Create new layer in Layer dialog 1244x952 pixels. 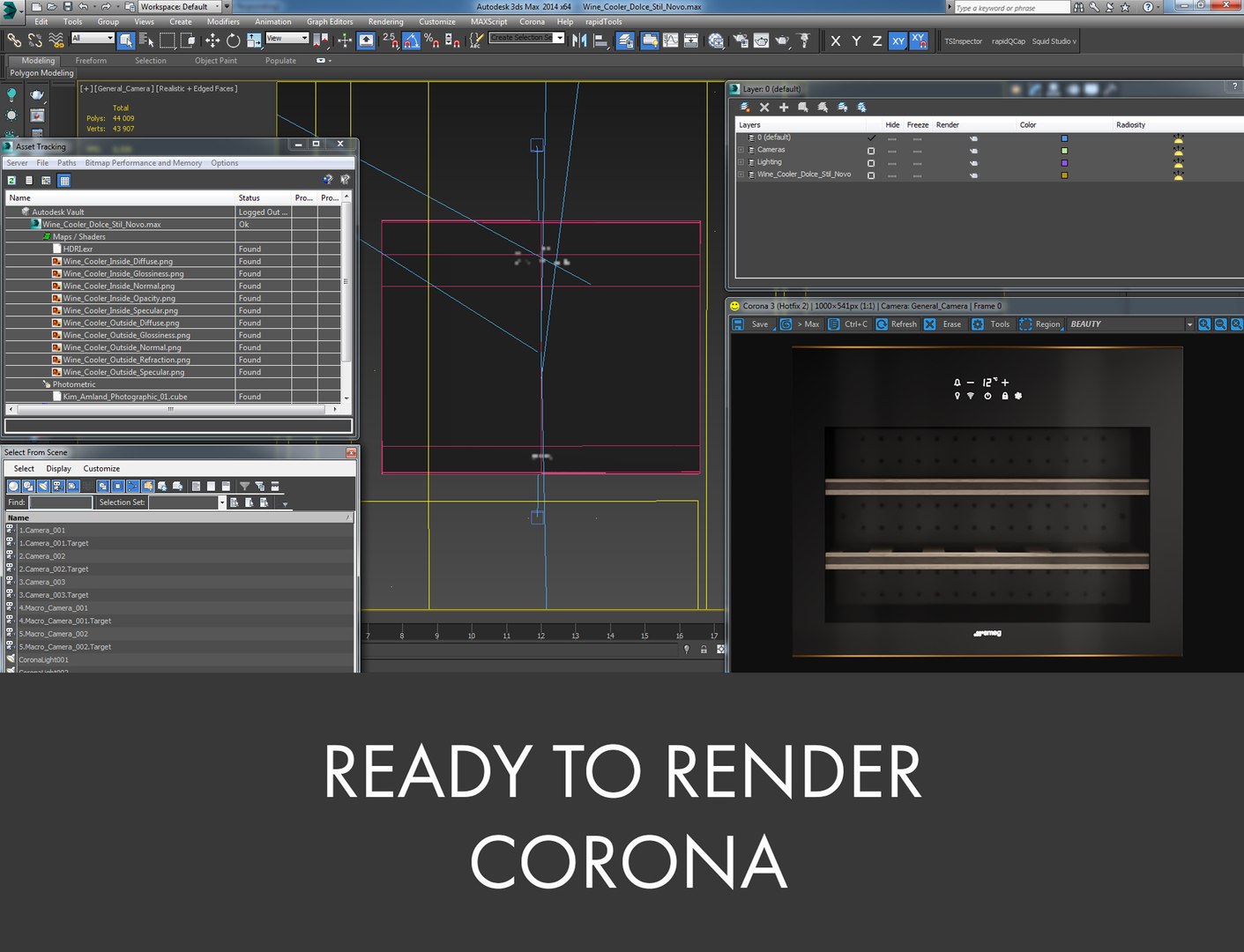(745, 107)
